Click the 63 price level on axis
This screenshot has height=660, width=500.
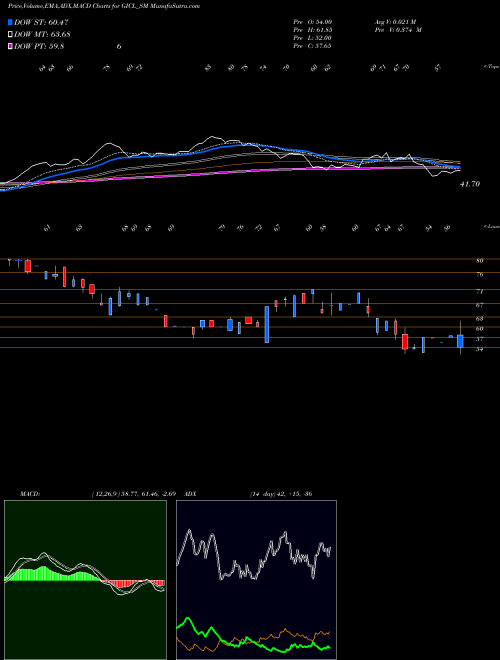click(479, 319)
